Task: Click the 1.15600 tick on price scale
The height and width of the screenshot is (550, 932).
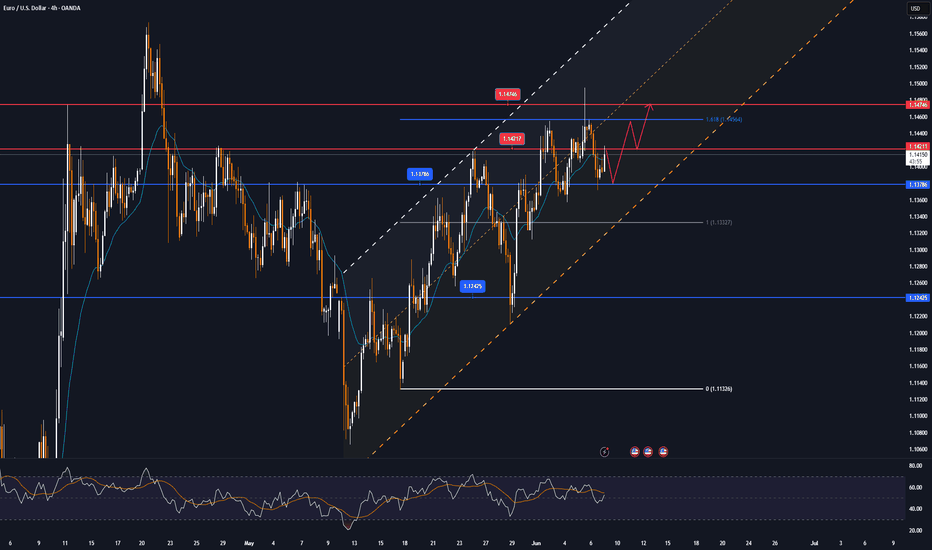Action: [x=918, y=34]
